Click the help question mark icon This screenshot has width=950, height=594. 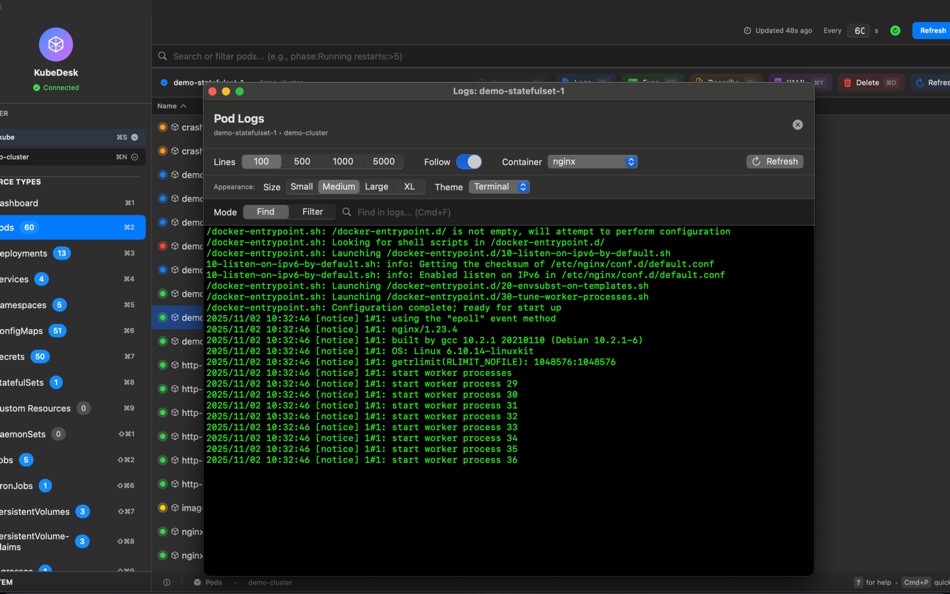pos(859,582)
